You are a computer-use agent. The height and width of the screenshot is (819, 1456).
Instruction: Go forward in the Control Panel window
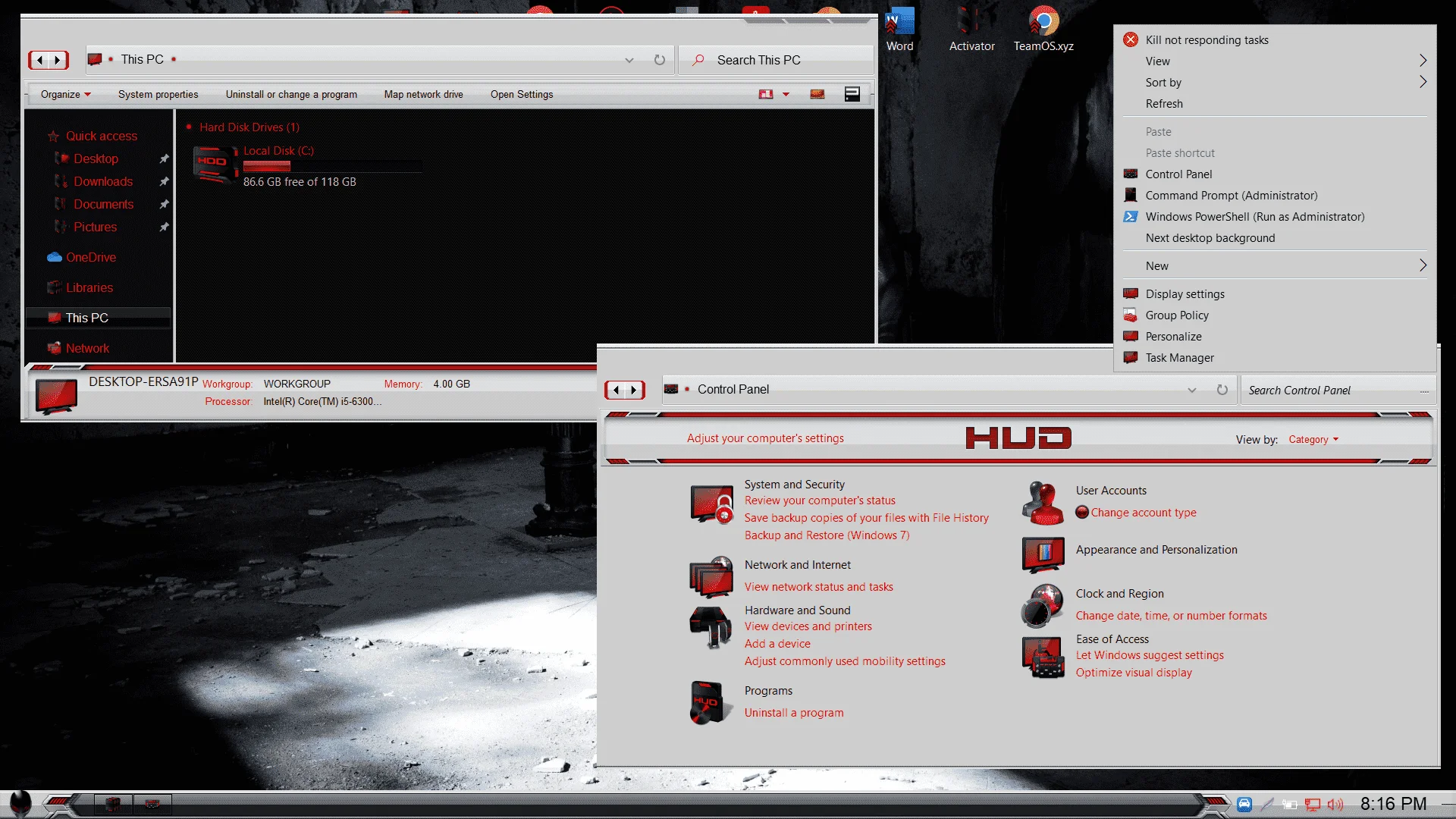tap(634, 390)
